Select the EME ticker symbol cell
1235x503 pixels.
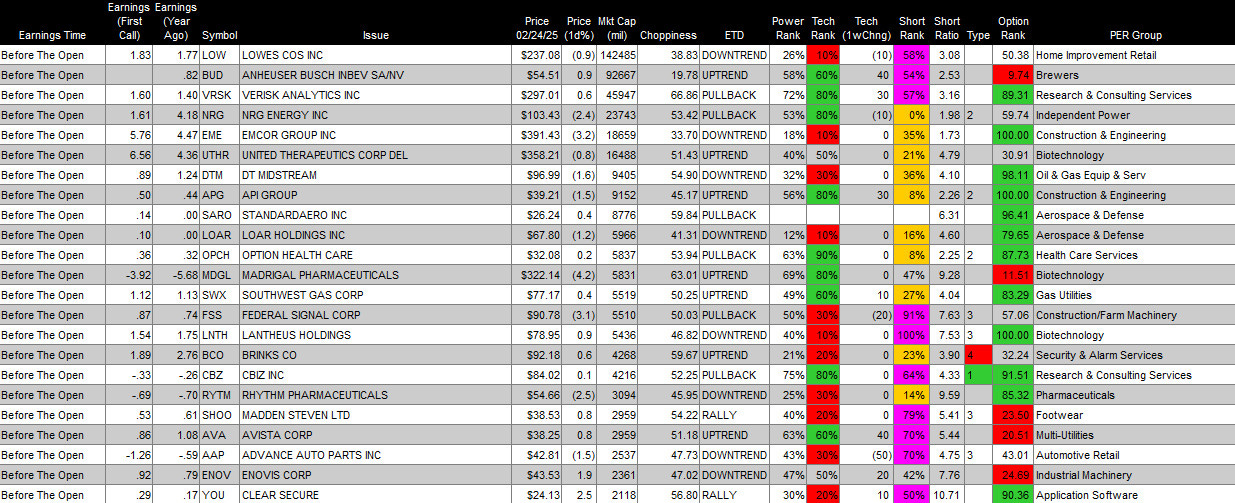coord(219,135)
